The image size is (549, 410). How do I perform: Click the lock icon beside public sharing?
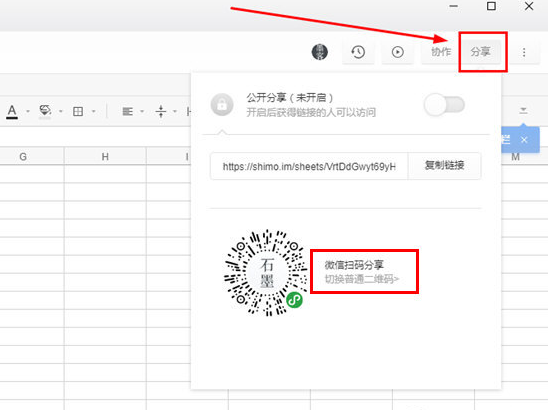tap(222, 104)
